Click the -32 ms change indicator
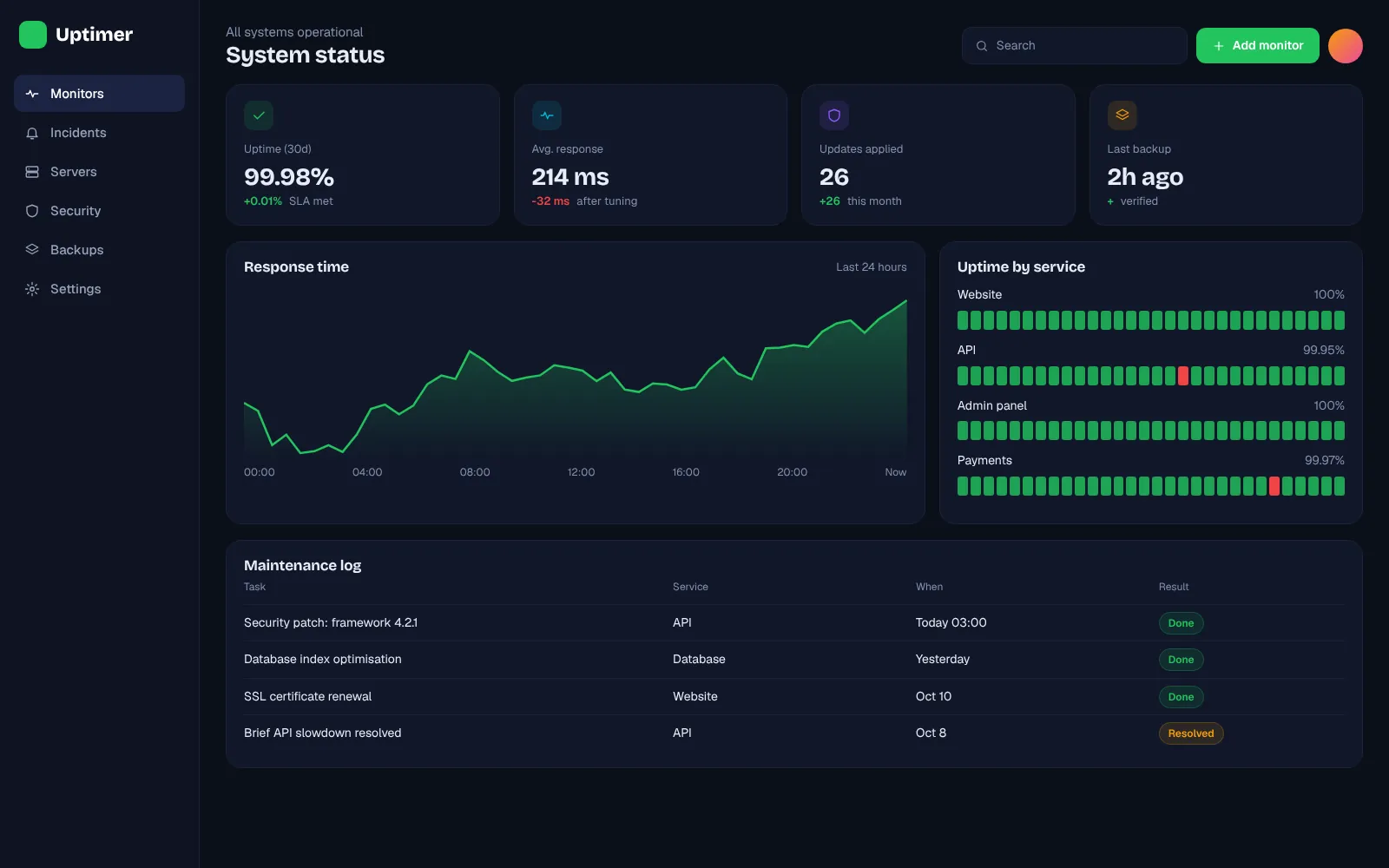 coord(550,201)
